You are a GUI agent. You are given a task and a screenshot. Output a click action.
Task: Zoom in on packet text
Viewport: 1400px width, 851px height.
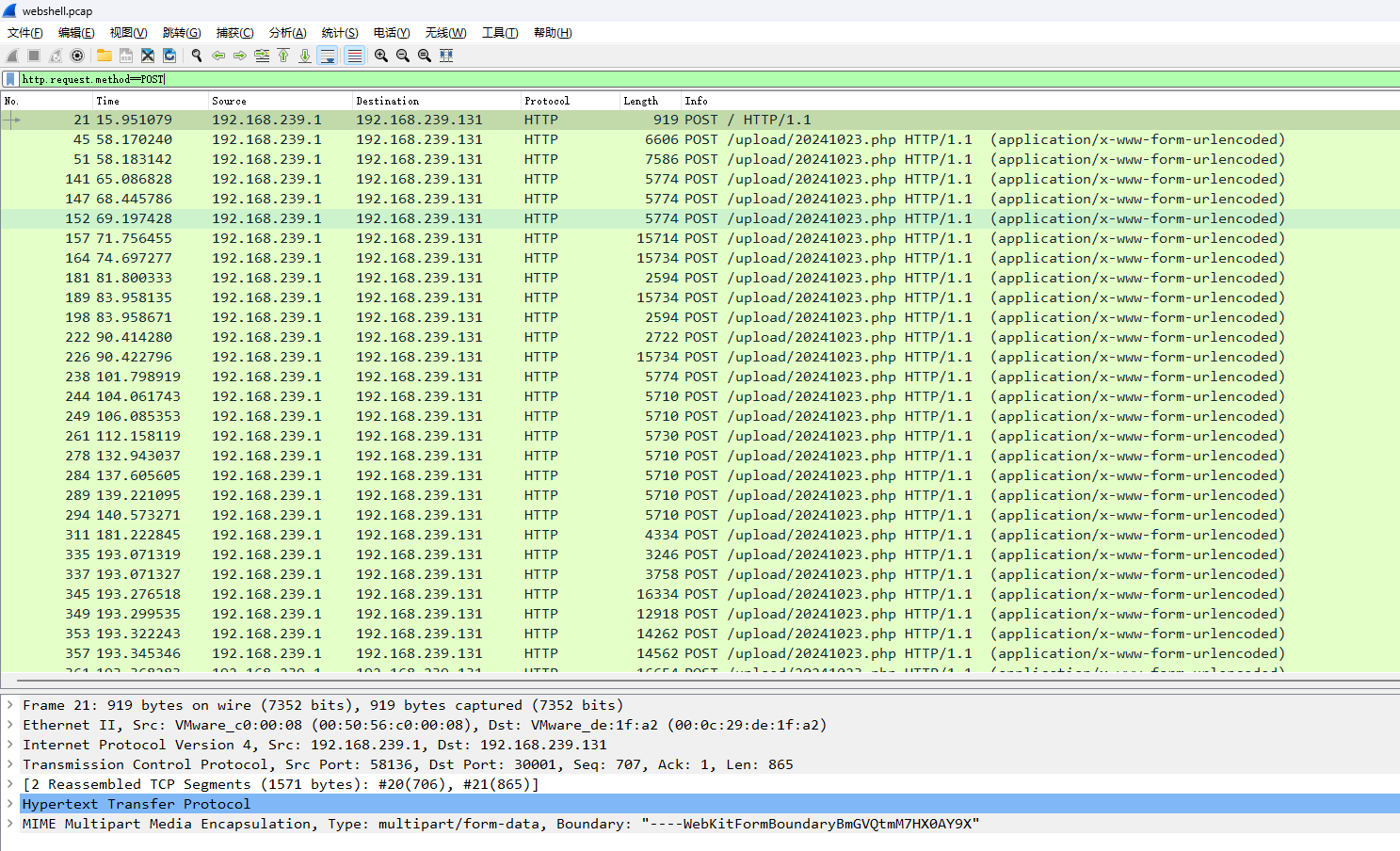tap(381, 56)
